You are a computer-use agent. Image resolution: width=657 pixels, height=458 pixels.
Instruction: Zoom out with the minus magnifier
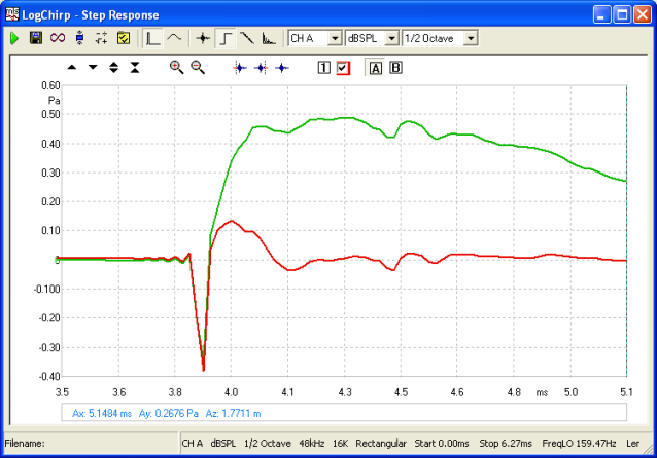point(198,67)
